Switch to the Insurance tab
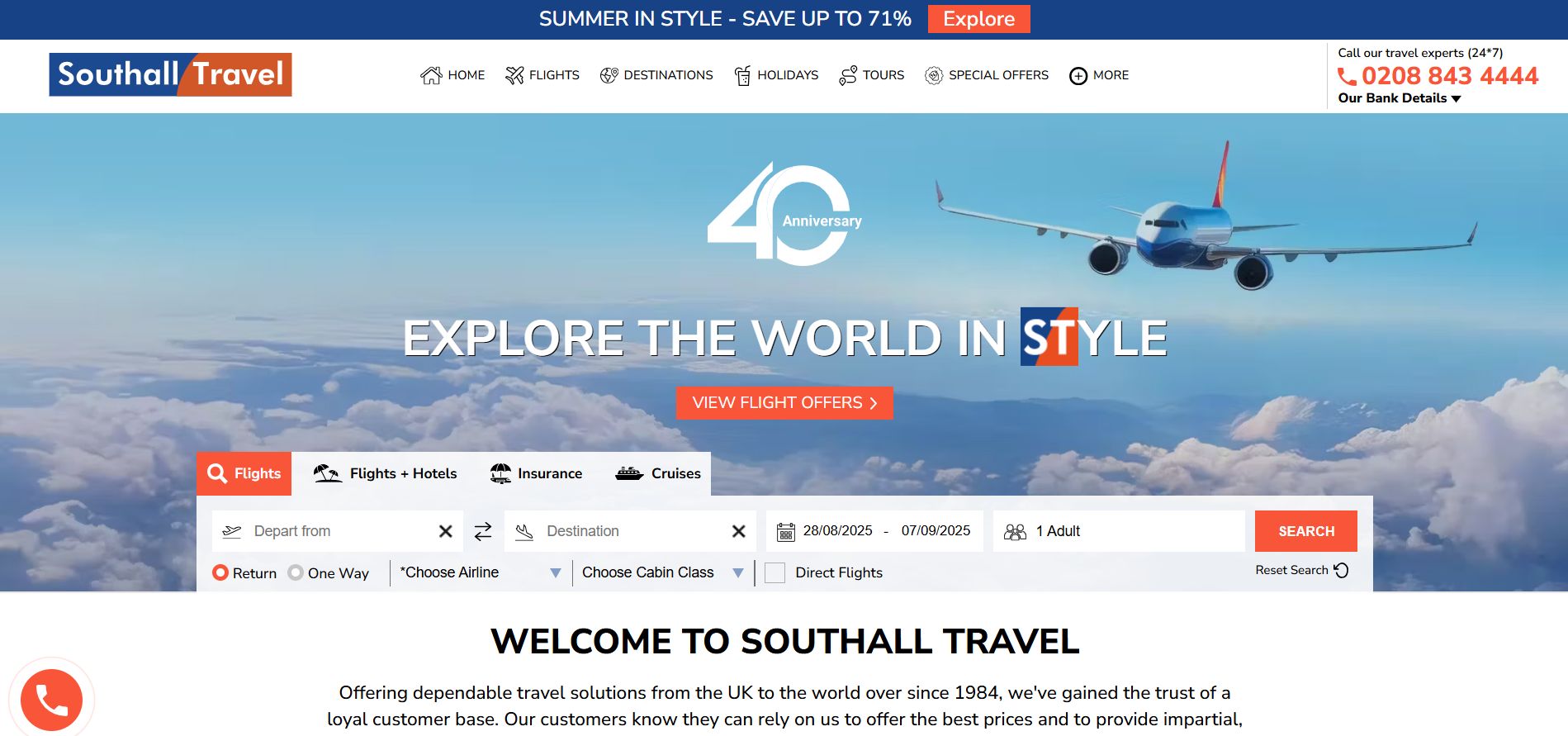1568x736 pixels. (x=536, y=473)
